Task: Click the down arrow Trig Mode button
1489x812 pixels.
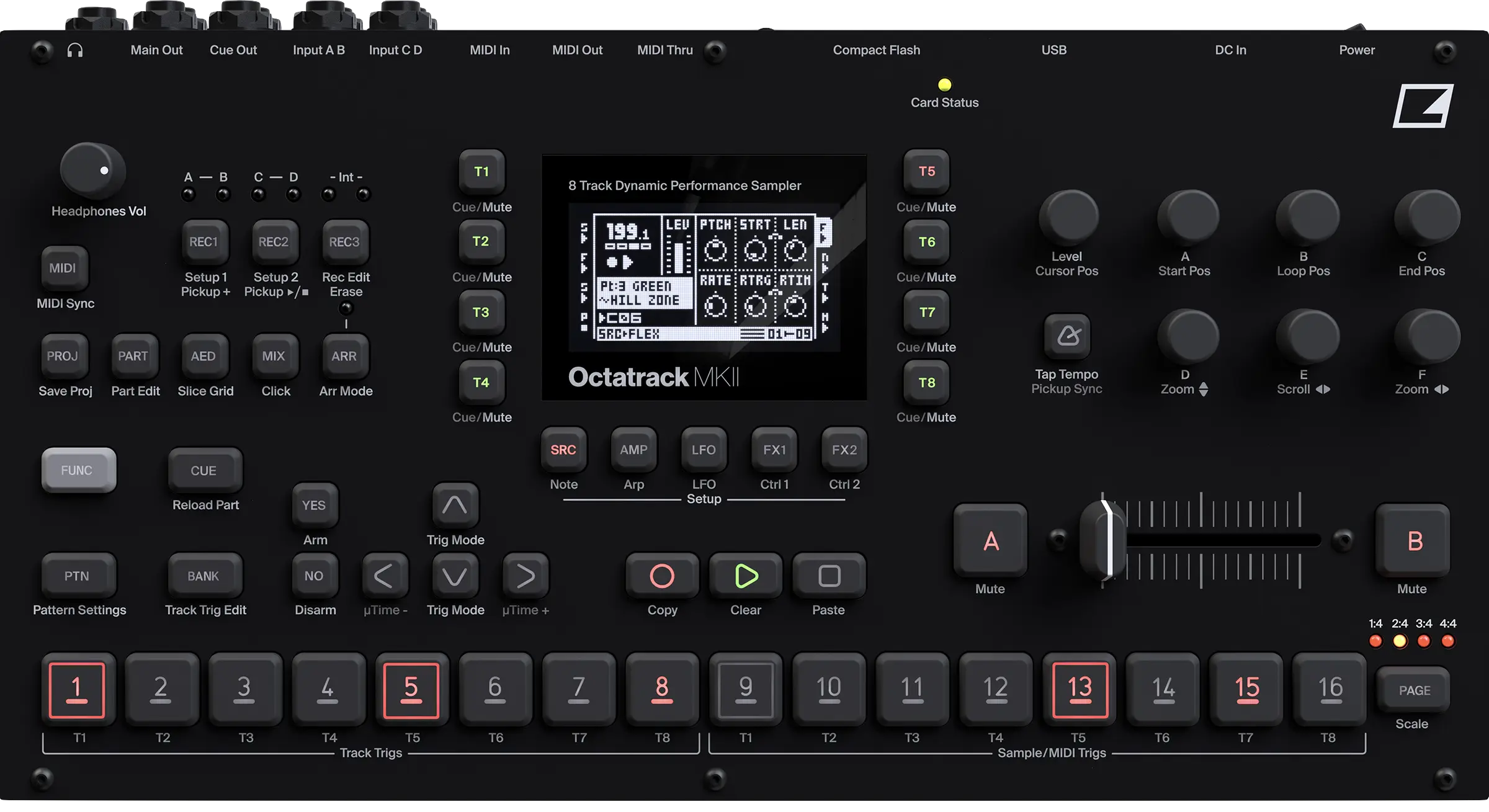Action: (455, 576)
